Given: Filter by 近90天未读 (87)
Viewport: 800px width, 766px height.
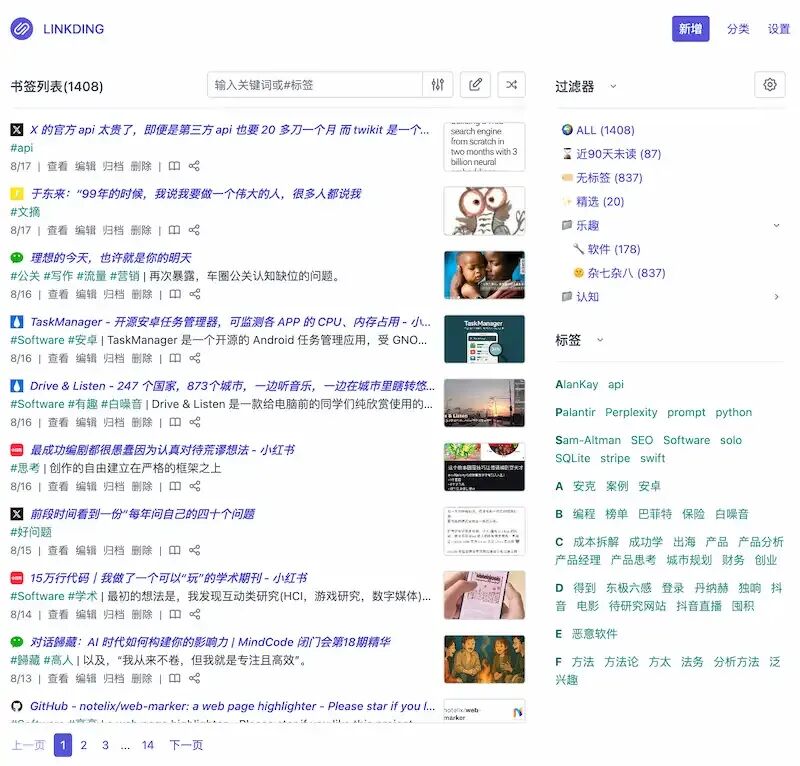Looking at the screenshot, I should [x=618, y=154].
